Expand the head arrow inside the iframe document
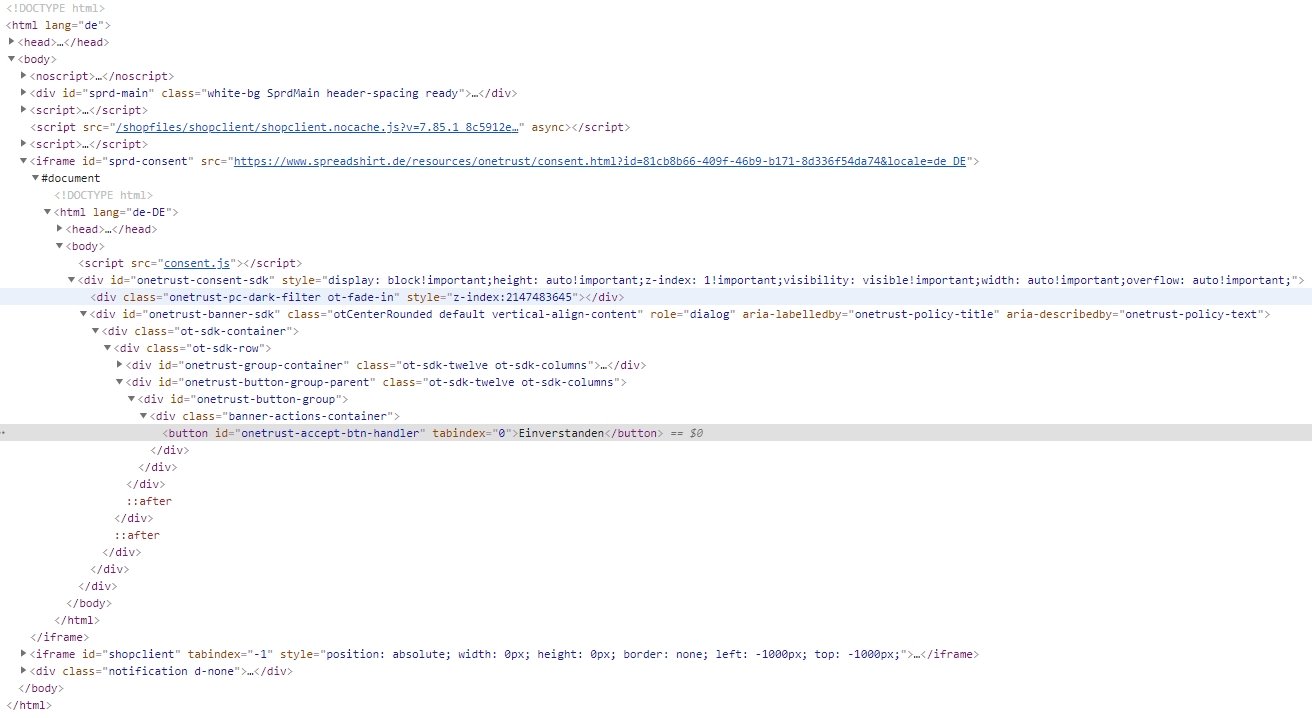 coord(59,229)
